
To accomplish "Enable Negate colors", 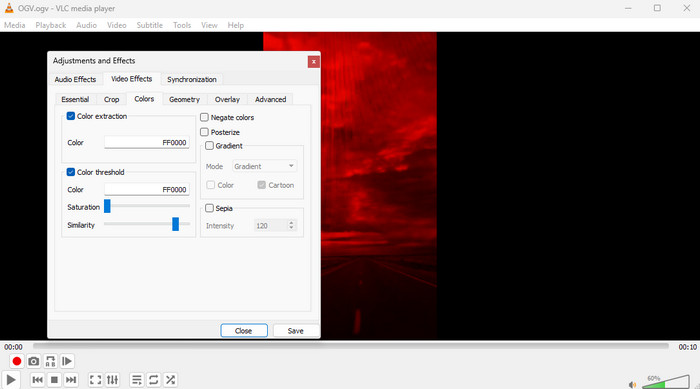I will (x=204, y=117).
